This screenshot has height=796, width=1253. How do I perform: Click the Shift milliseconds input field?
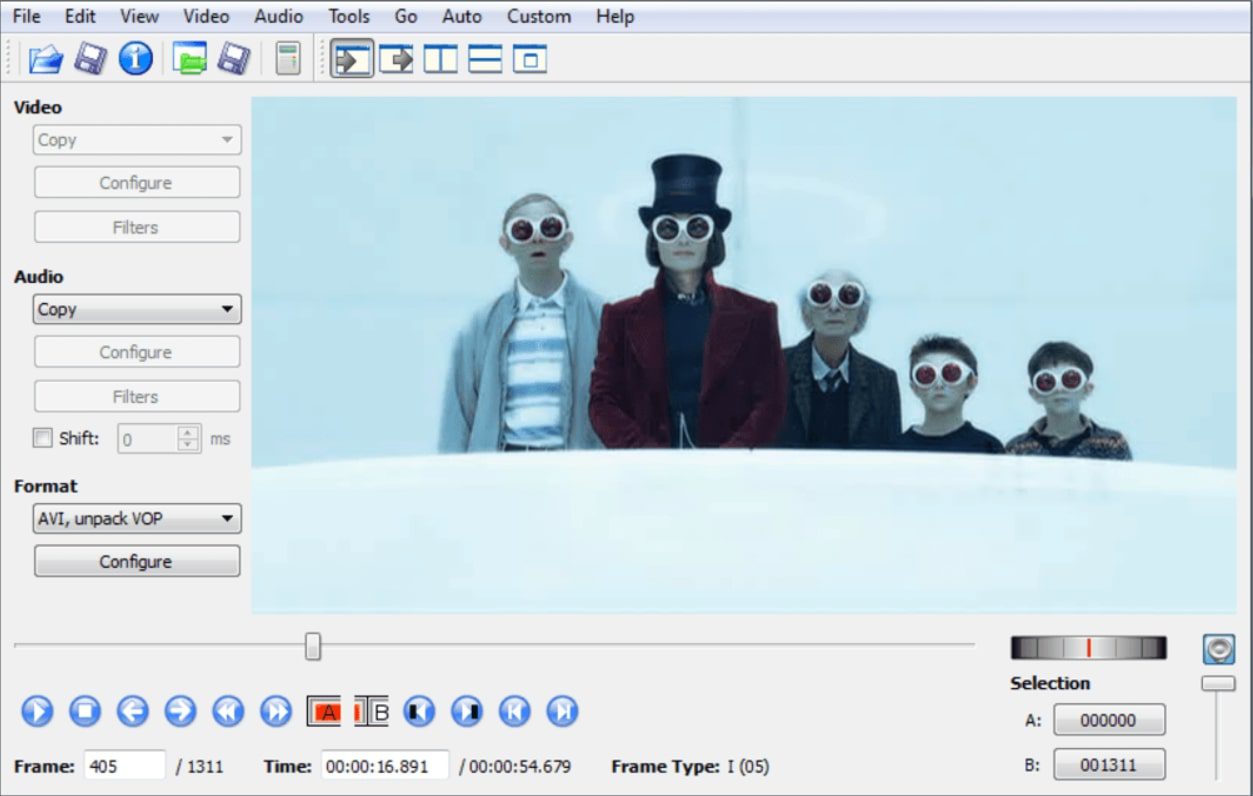point(148,438)
